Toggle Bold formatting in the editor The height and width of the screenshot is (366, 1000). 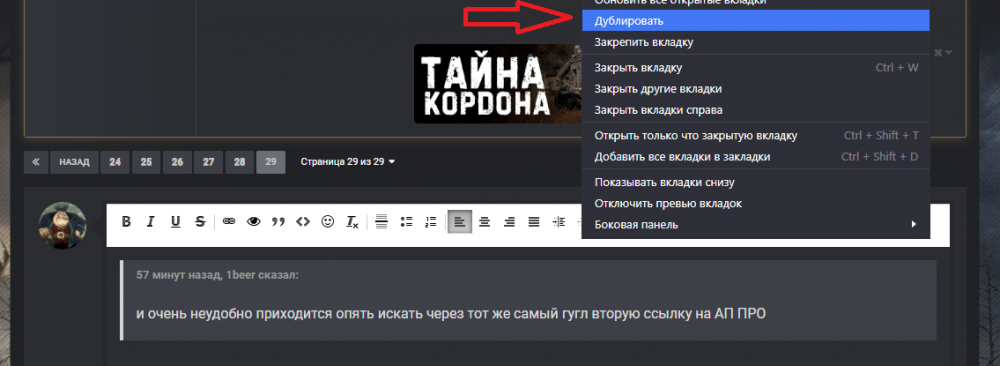click(x=126, y=222)
